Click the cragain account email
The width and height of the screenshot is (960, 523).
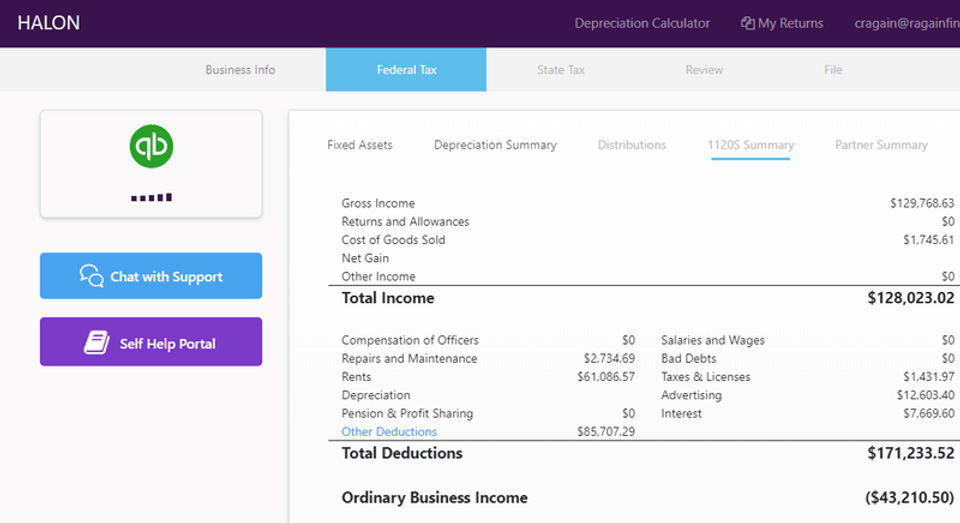pyautogui.click(x=907, y=23)
